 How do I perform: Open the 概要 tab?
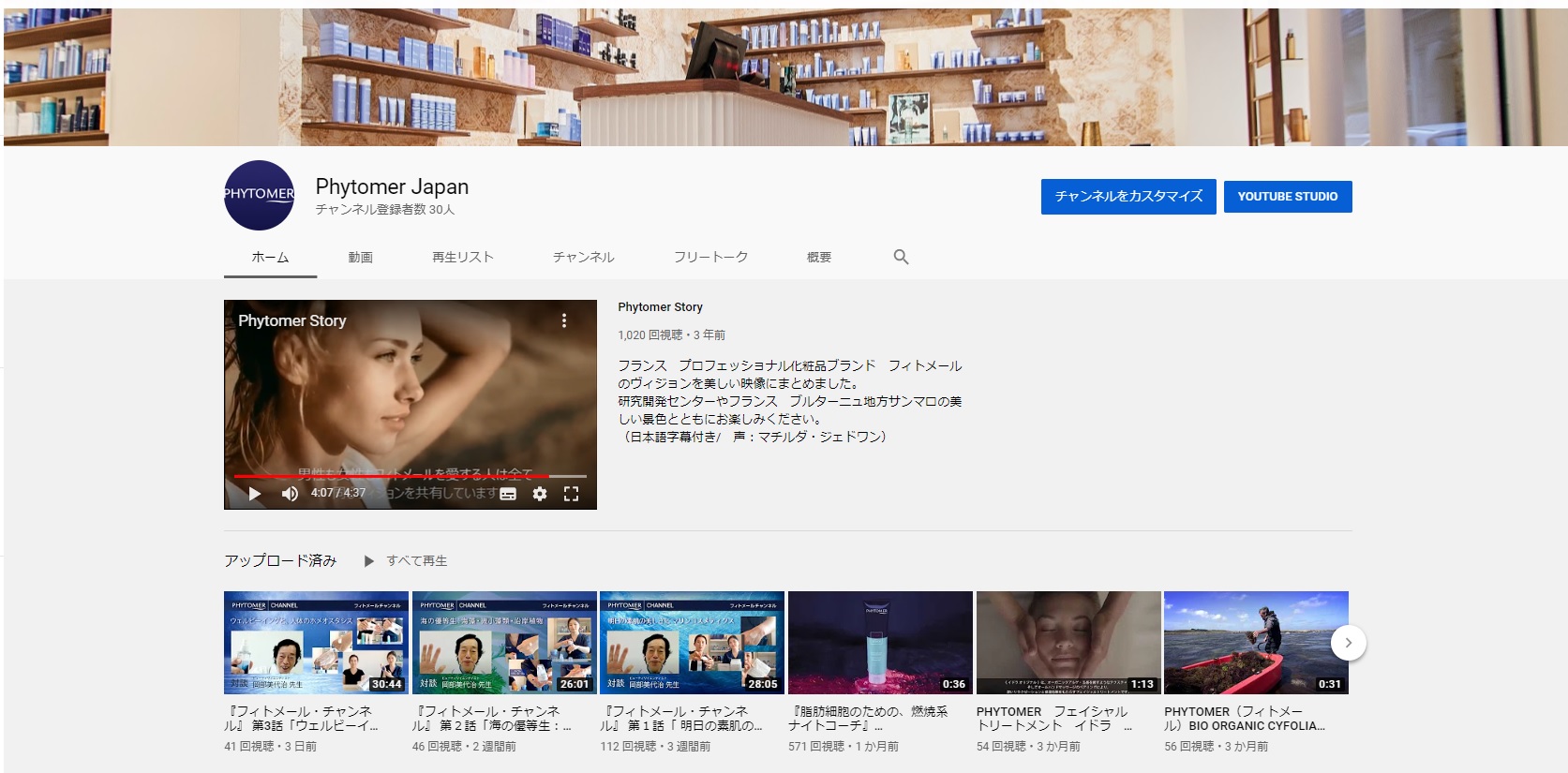(x=819, y=257)
